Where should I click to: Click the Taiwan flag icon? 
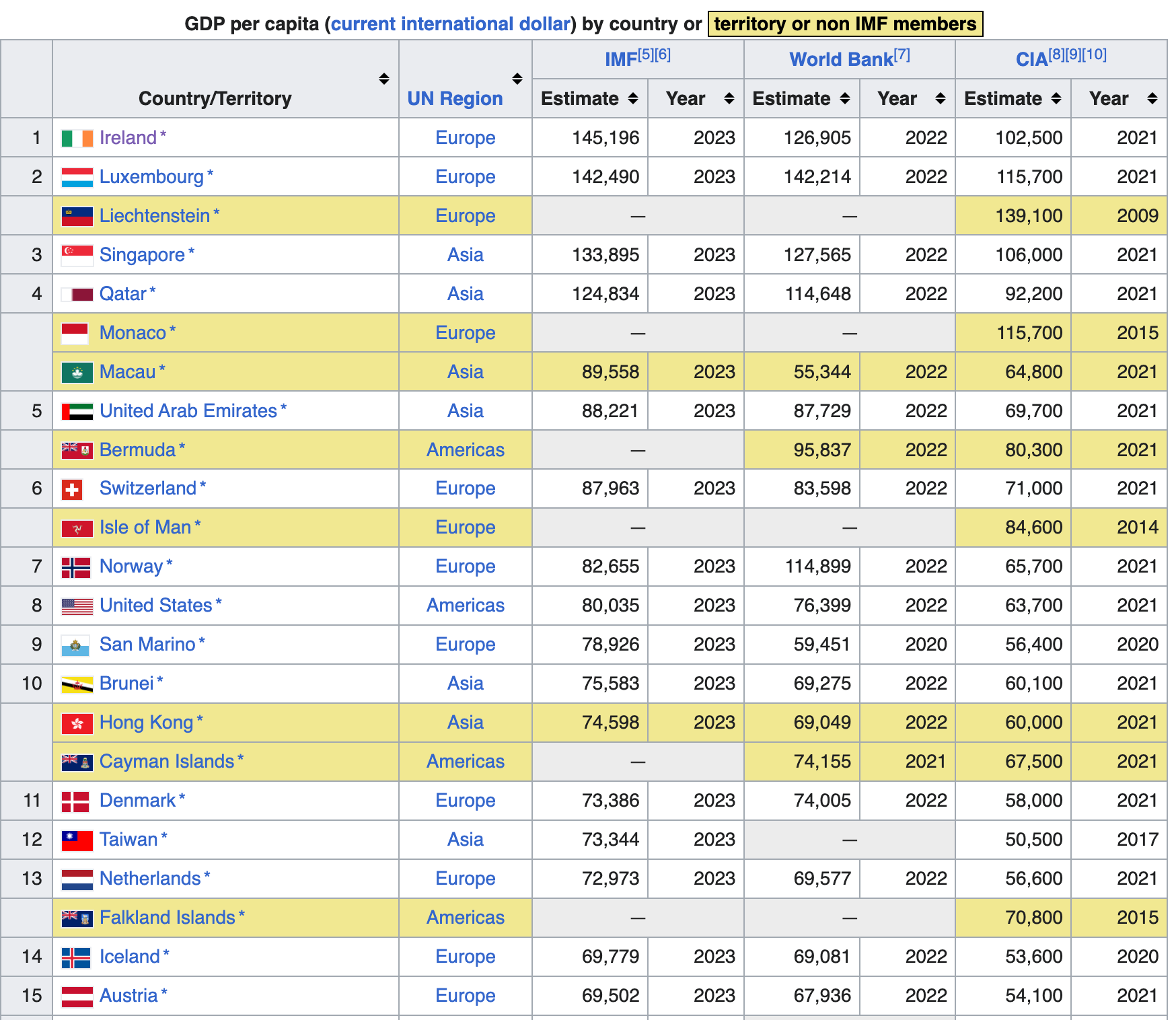click(77, 841)
